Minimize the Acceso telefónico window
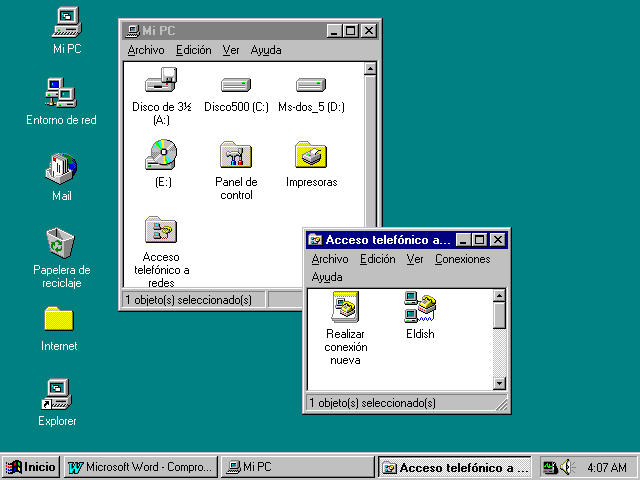 [x=463, y=240]
